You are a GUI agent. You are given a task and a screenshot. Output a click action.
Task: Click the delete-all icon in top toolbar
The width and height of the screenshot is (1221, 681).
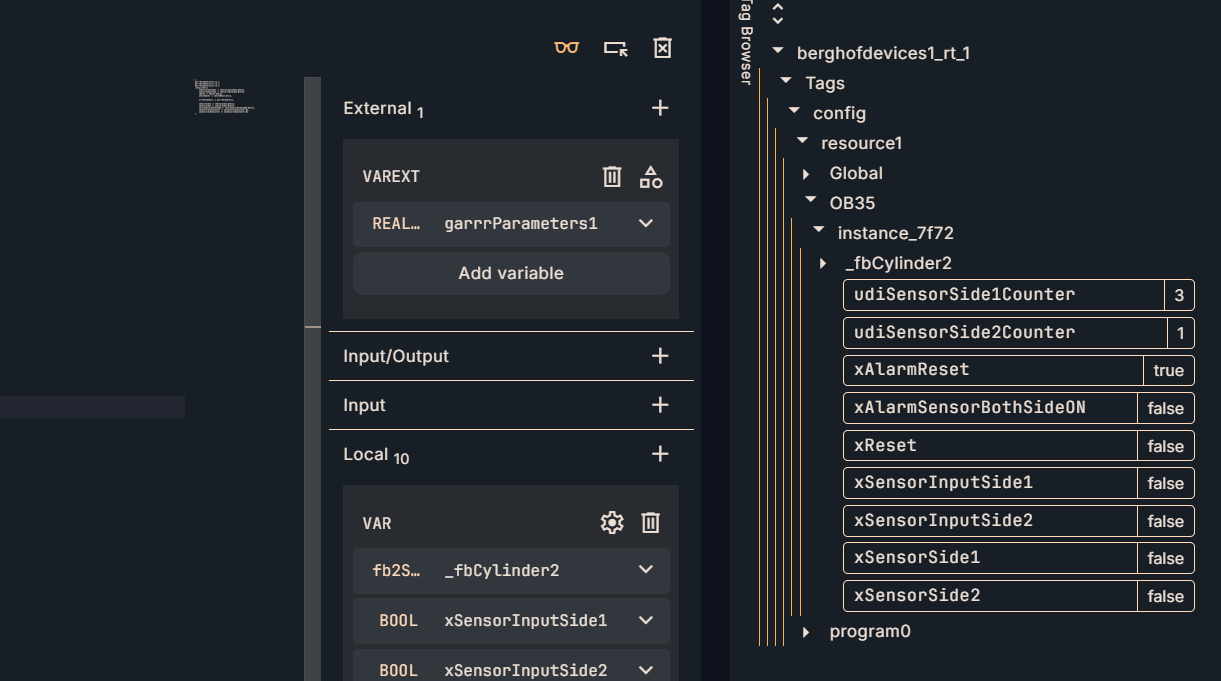click(662, 48)
